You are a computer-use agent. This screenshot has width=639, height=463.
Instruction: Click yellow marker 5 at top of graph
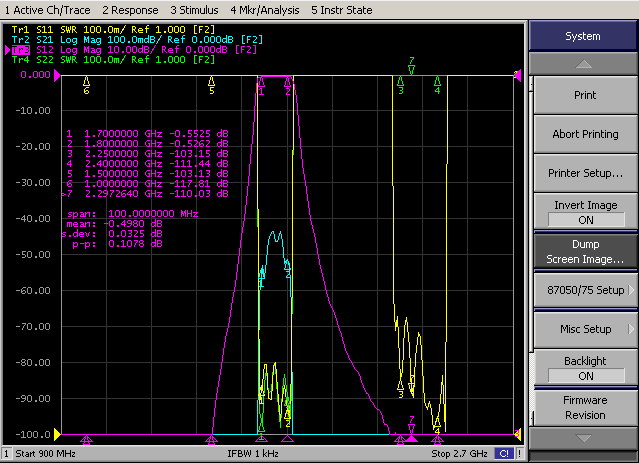[x=212, y=85]
